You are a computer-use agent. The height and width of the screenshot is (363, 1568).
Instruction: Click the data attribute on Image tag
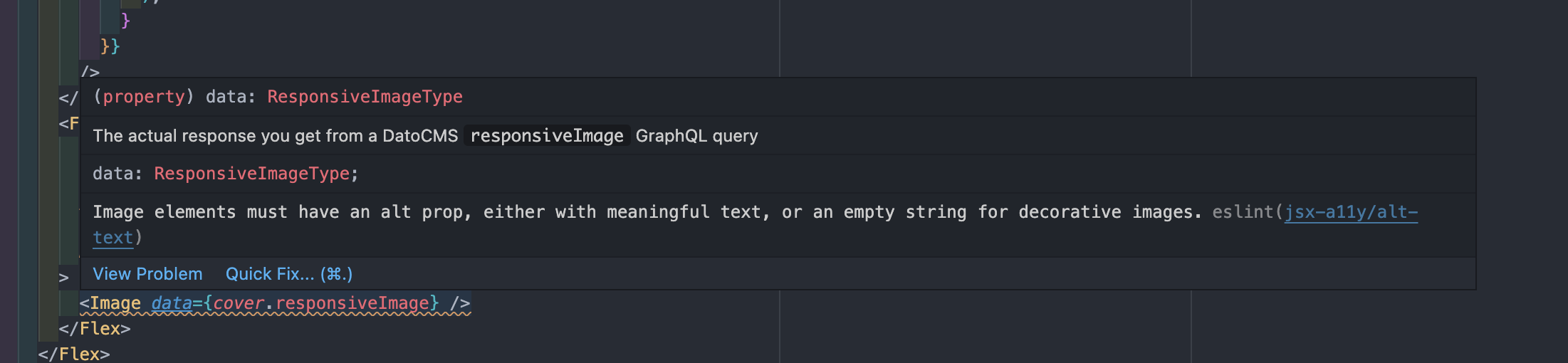pos(172,303)
